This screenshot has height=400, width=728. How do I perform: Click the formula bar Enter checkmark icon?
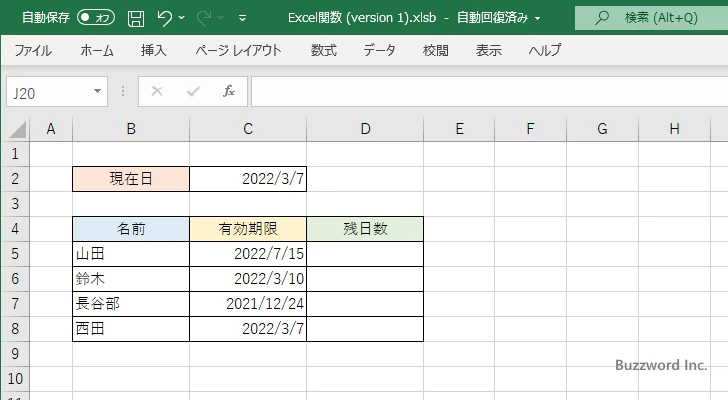coord(193,91)
